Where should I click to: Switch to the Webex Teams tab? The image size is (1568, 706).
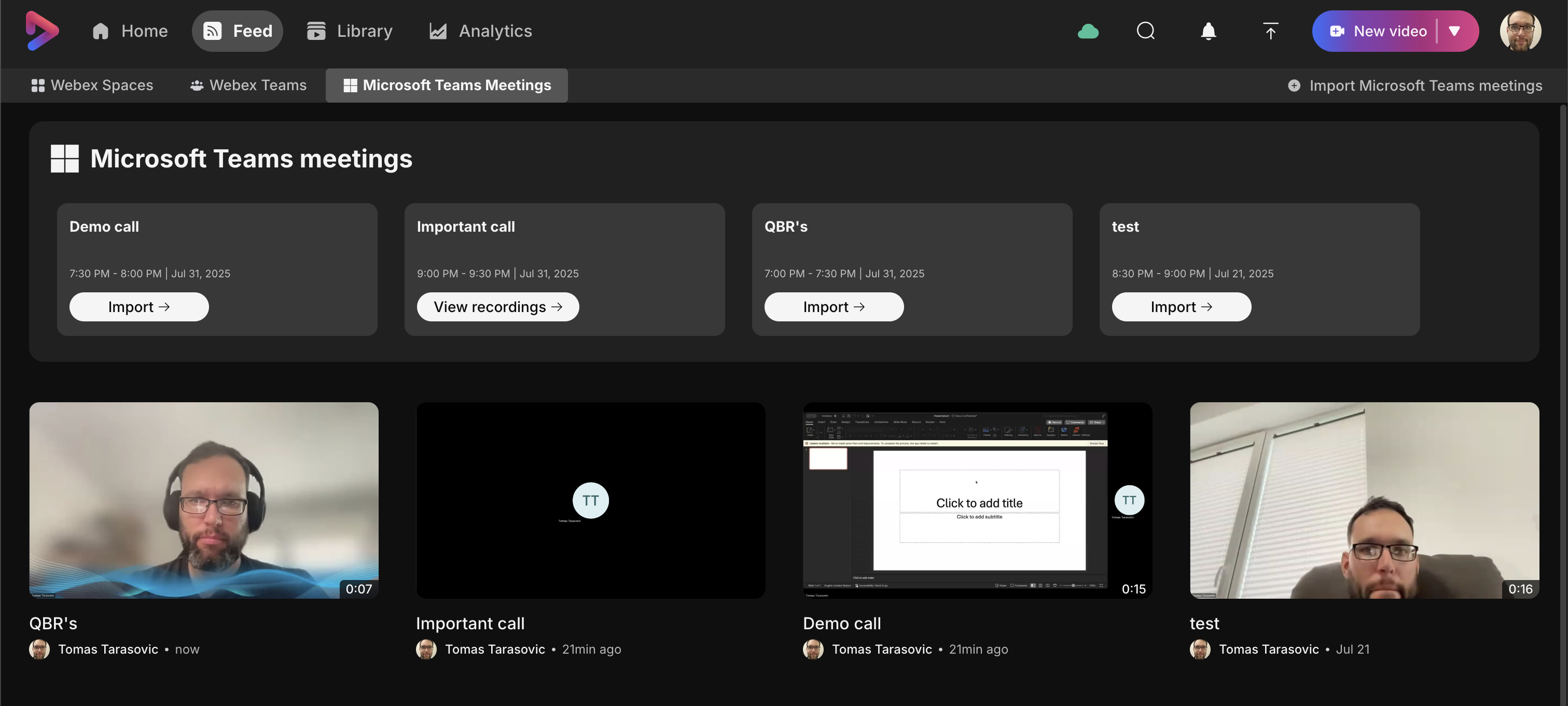coord(248,85)
